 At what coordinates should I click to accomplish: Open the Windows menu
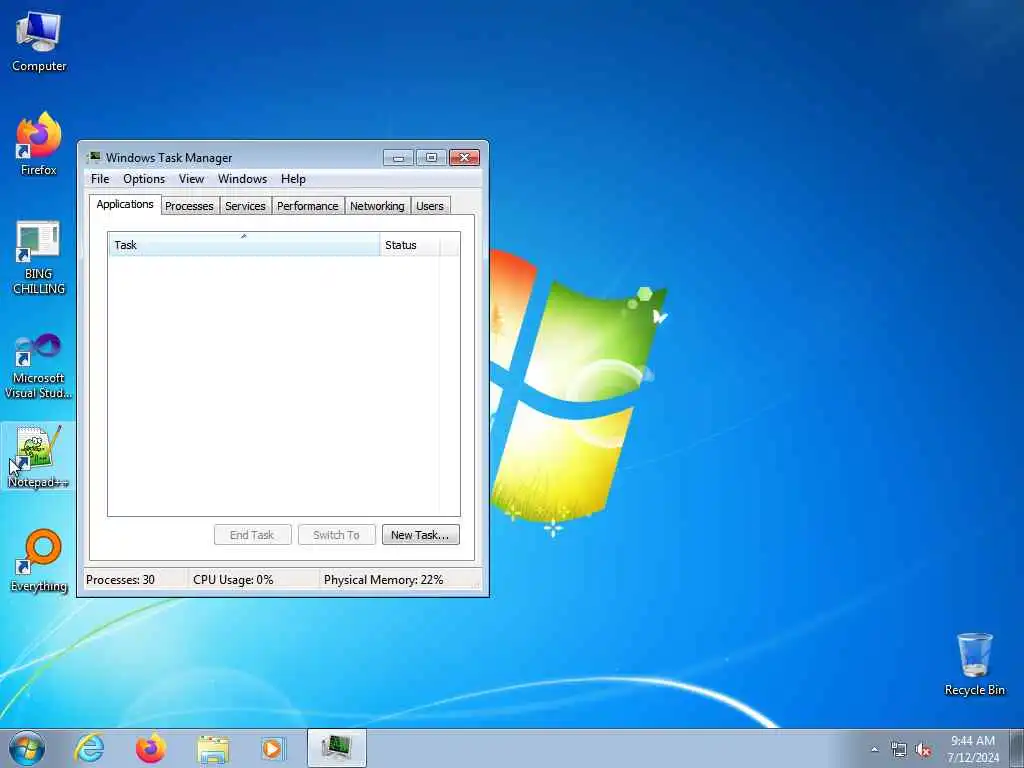click(242, 179)
